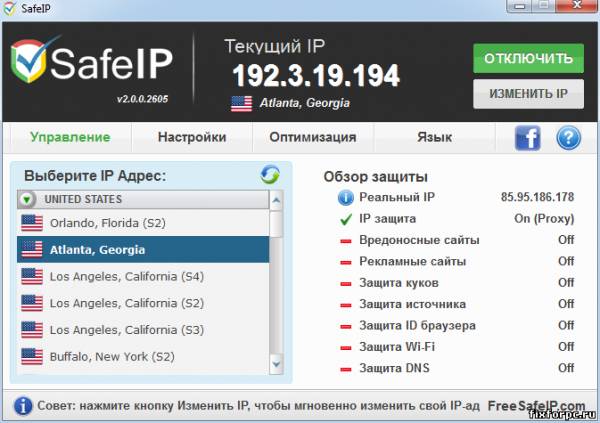The width and height of the screenshot is (600, 423).
Task: Click the green checkmark beside IP защита
Action: pos(346,219)
